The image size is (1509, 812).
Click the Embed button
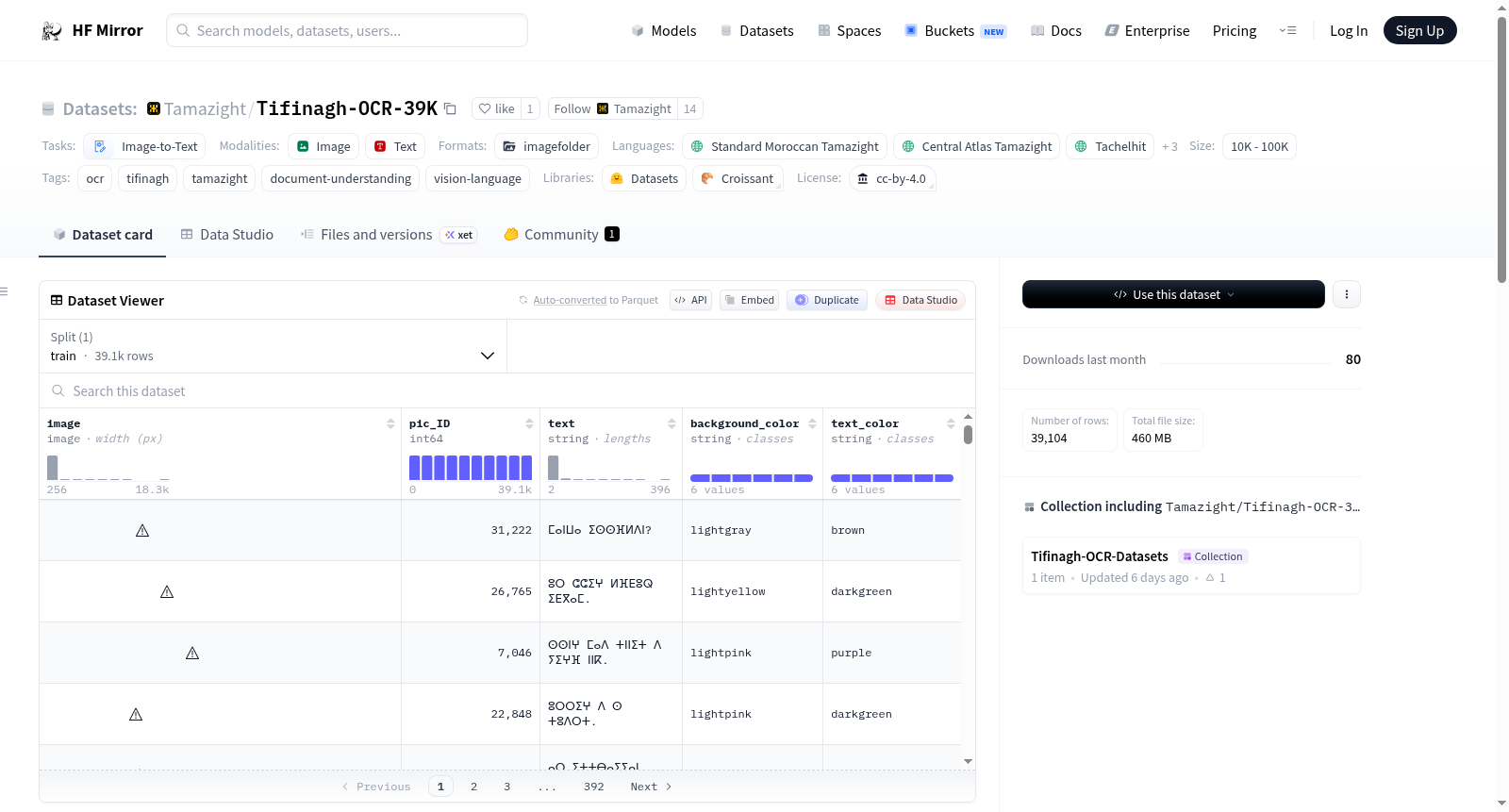coord(749,301)
